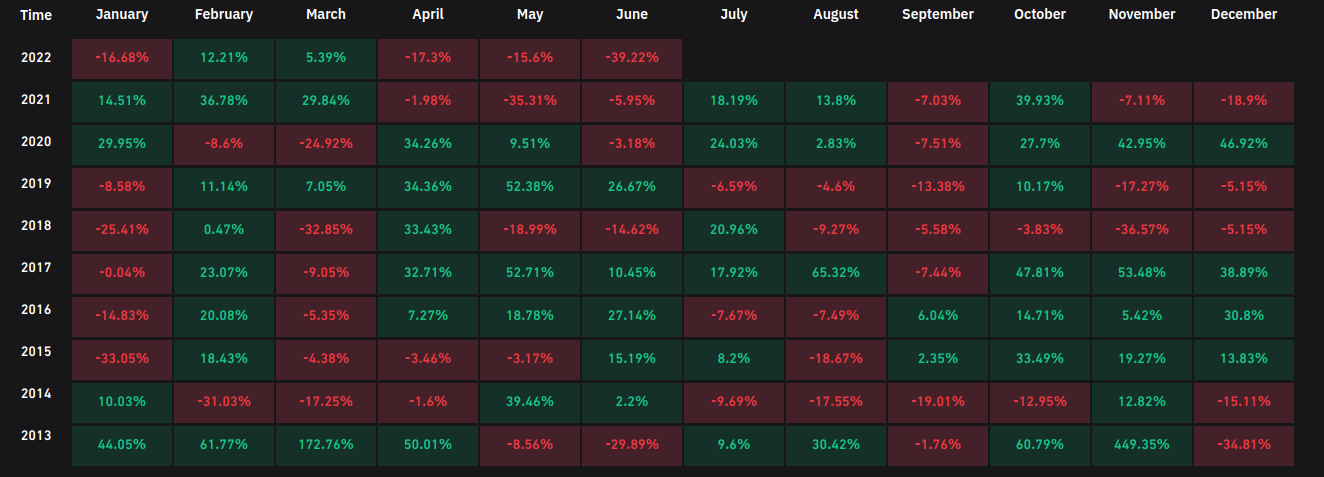Select the February 2014 cell showing -31.03%
Screen dimensions: 1324x477
[224, 402]
